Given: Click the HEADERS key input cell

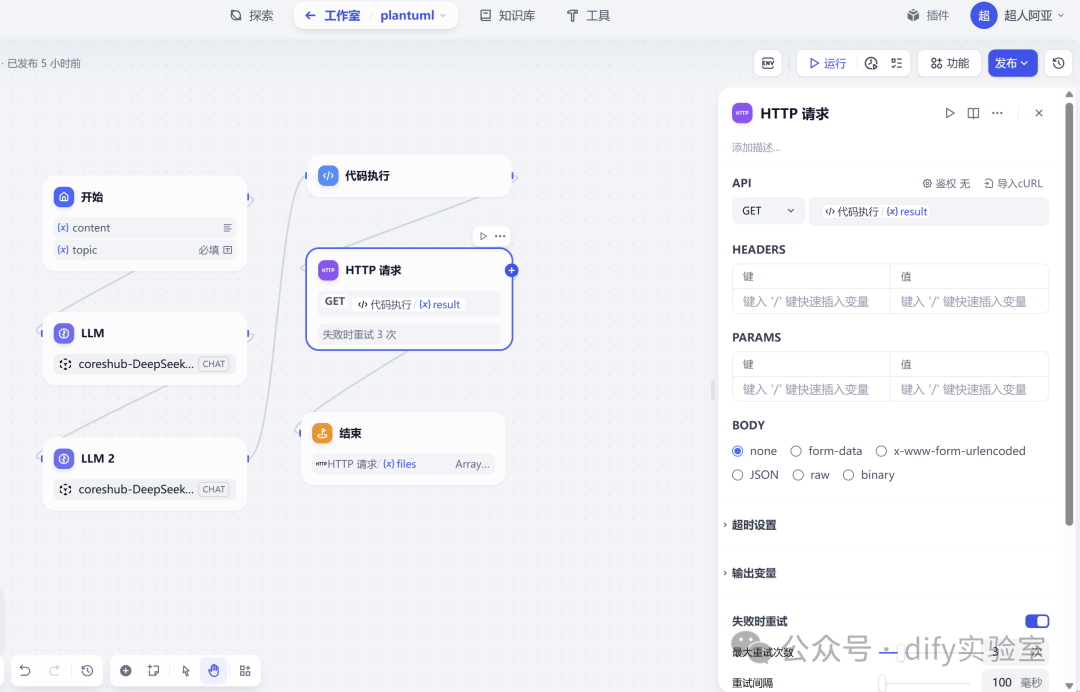Looking at the screenshot, I should point(811,301).
